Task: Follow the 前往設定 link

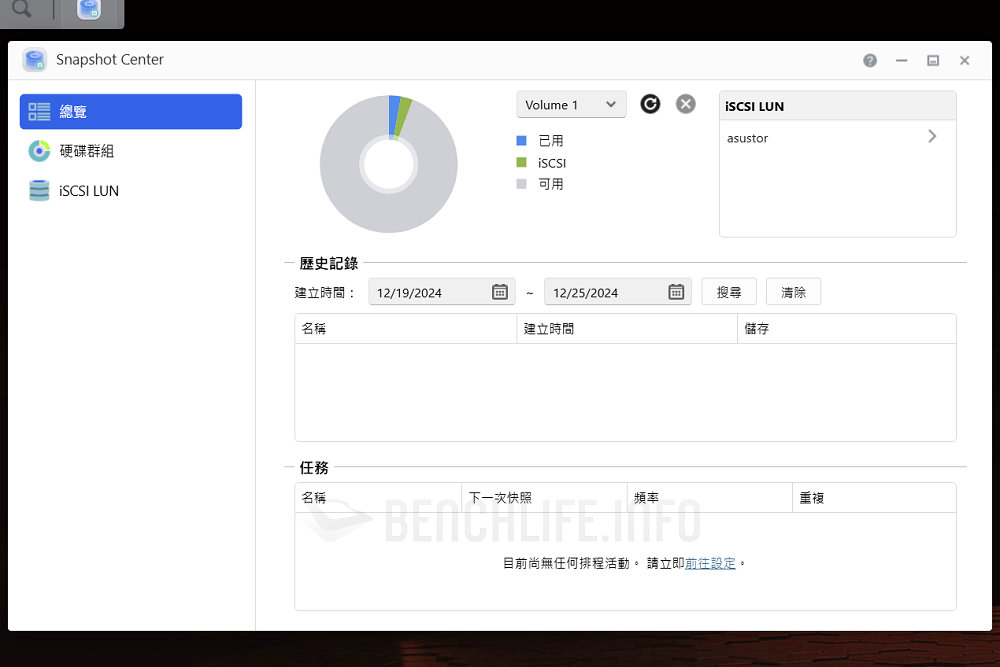Action: pyautogui.click(x=710, y=564)
